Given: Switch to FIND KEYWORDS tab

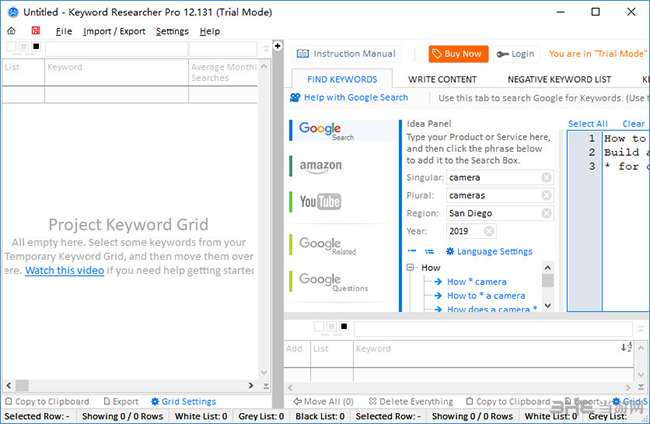Looking at the screenshot, I should coord(342,79).
